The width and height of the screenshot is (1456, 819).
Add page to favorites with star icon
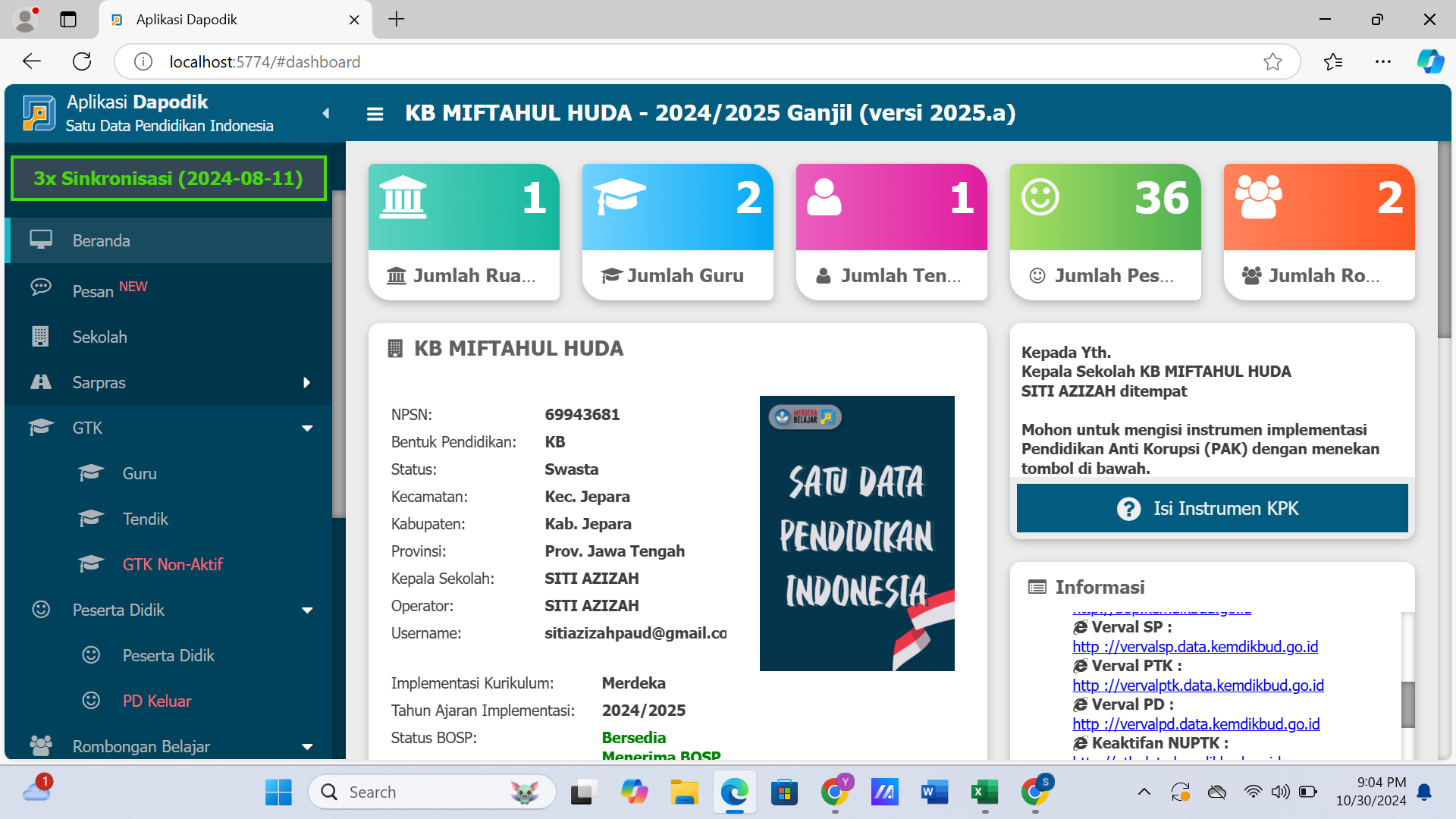click(x=1272, y=61)
